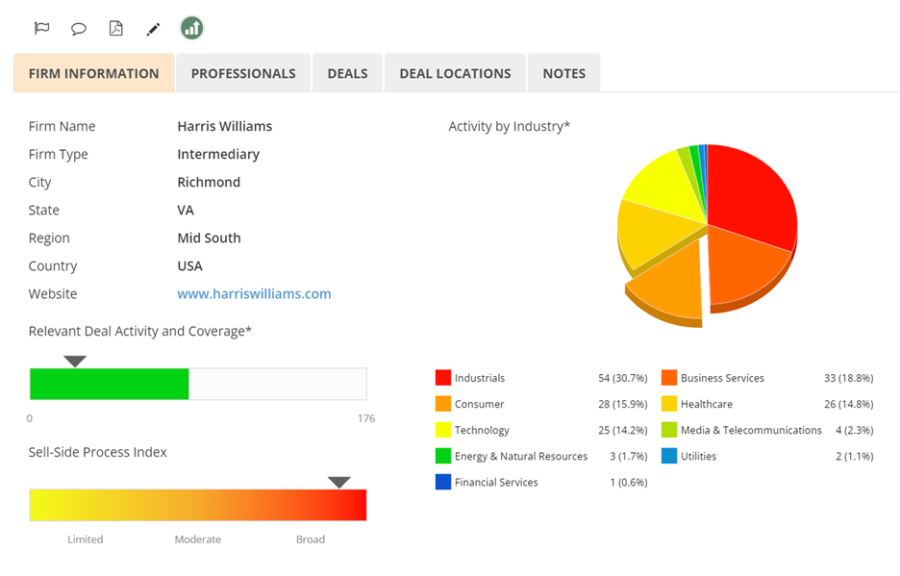Click the 'Utilities' legend label
This screenshot has width=900, height=576.
click(x=699, y=456)
